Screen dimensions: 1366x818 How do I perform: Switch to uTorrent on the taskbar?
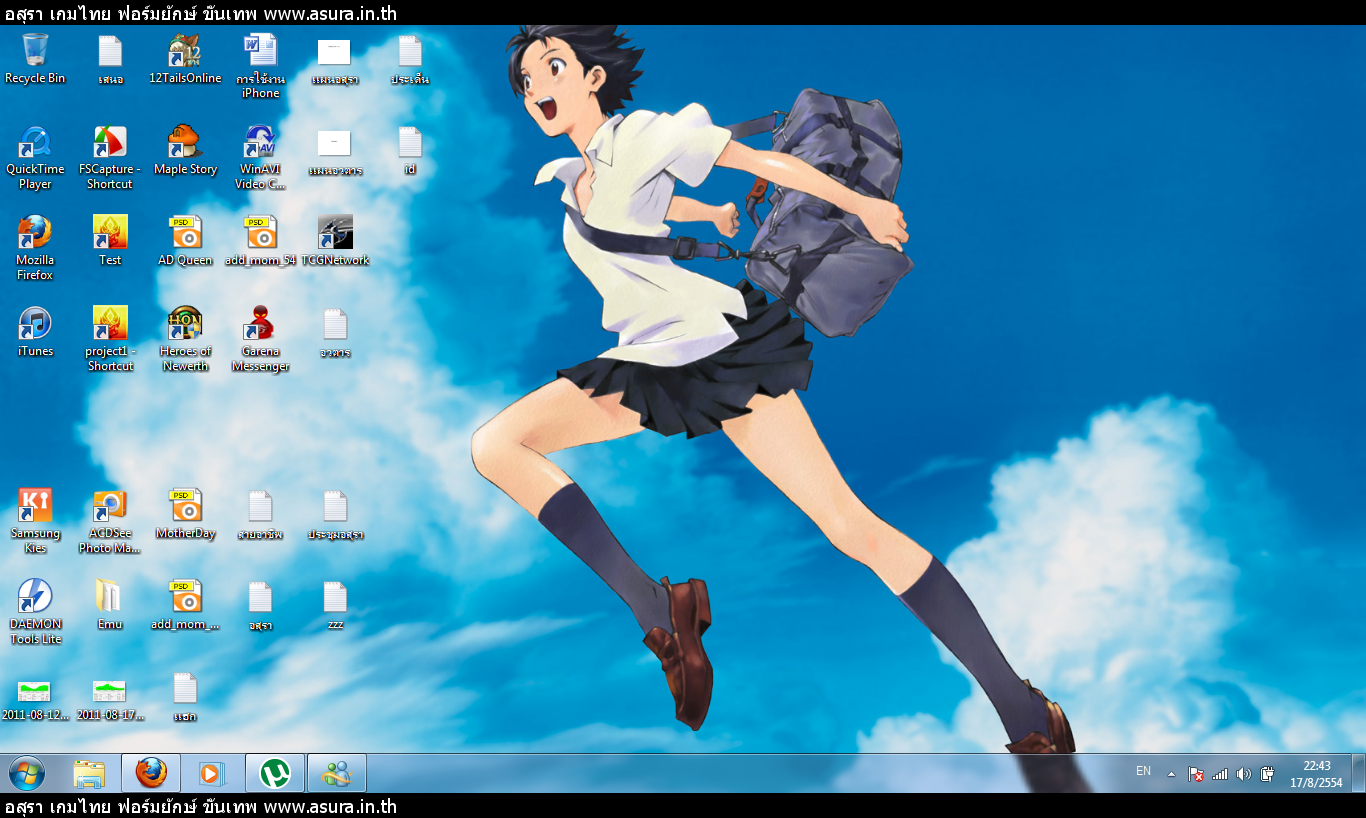tap(274, 773)
